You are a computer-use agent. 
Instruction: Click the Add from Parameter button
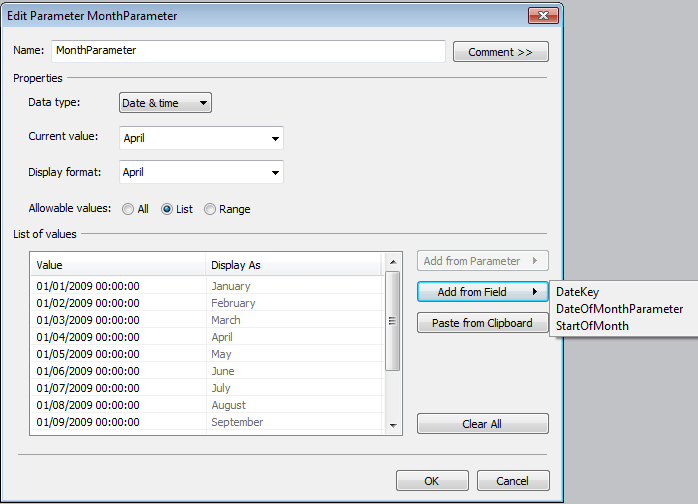[x=483, y=261]
